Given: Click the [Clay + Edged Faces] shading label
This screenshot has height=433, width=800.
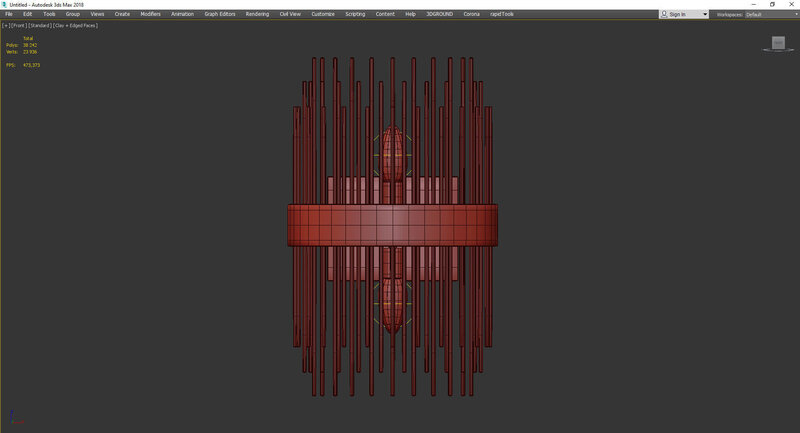Looking at the screenshot, I should tap(75, 25).
